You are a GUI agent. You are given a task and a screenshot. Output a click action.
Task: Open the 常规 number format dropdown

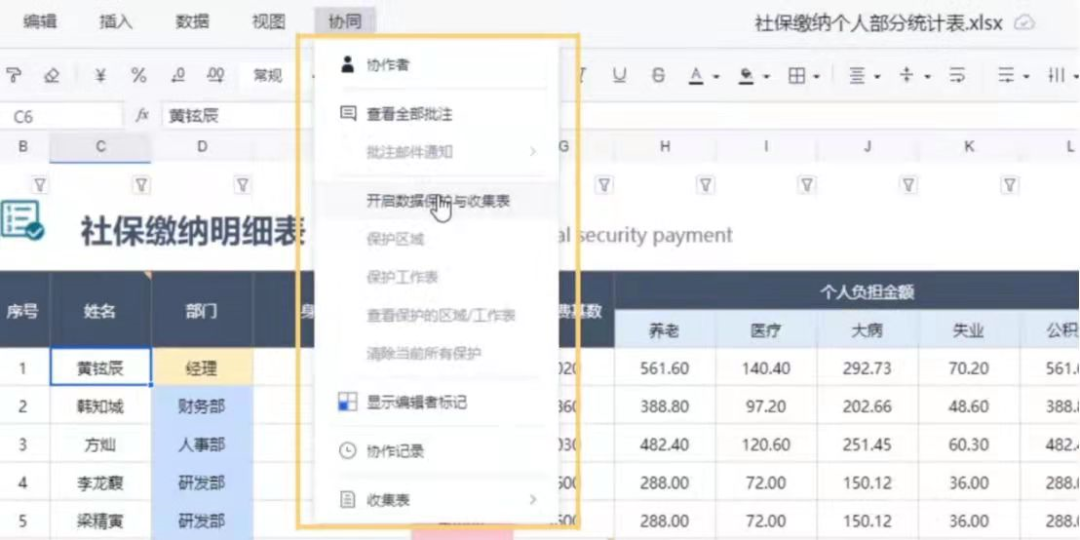point(270,76)
